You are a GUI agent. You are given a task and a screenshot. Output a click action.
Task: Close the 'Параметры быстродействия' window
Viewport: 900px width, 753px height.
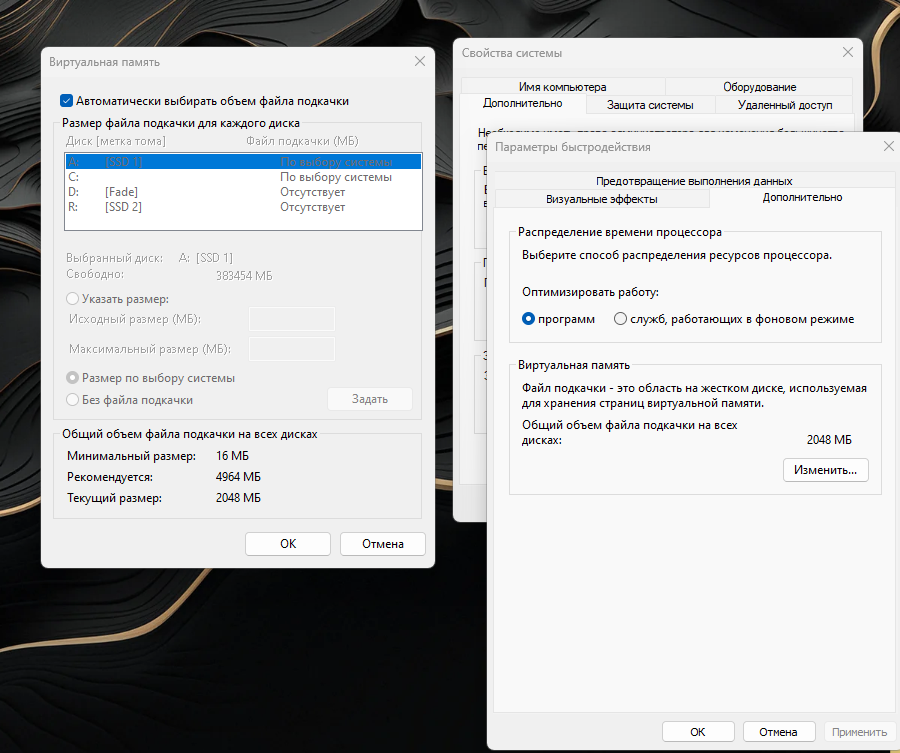point(889,146)
